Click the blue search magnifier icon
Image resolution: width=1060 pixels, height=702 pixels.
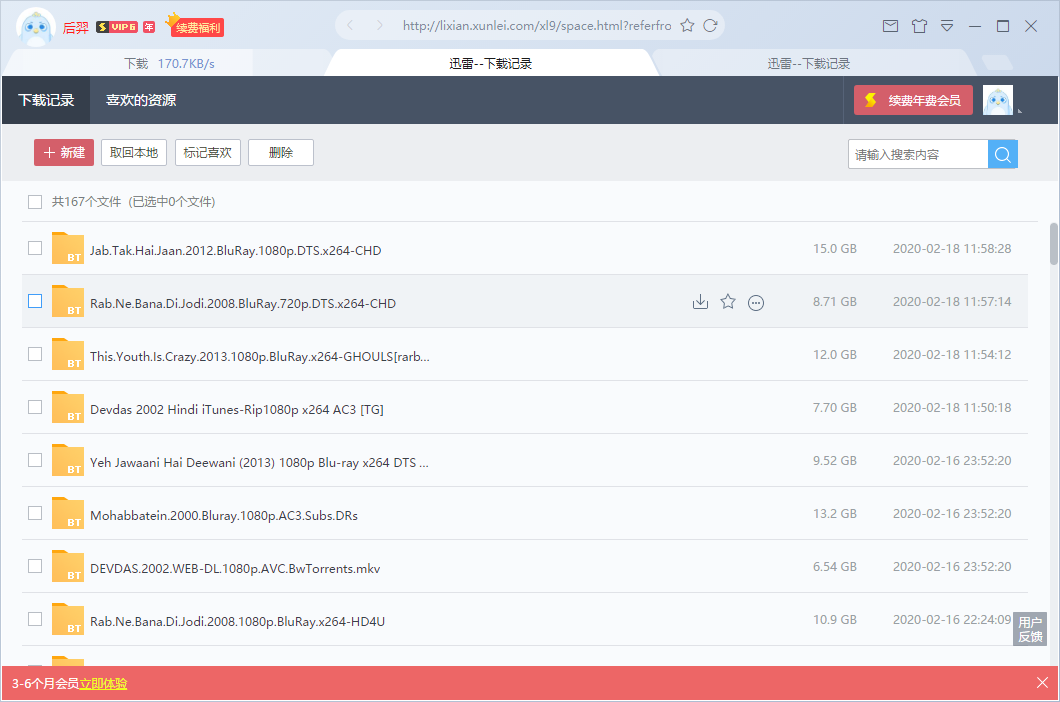pos(1003,154)
